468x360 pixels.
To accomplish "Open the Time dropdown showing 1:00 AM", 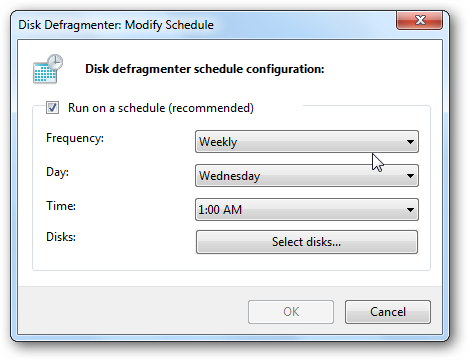I will 307,210.
